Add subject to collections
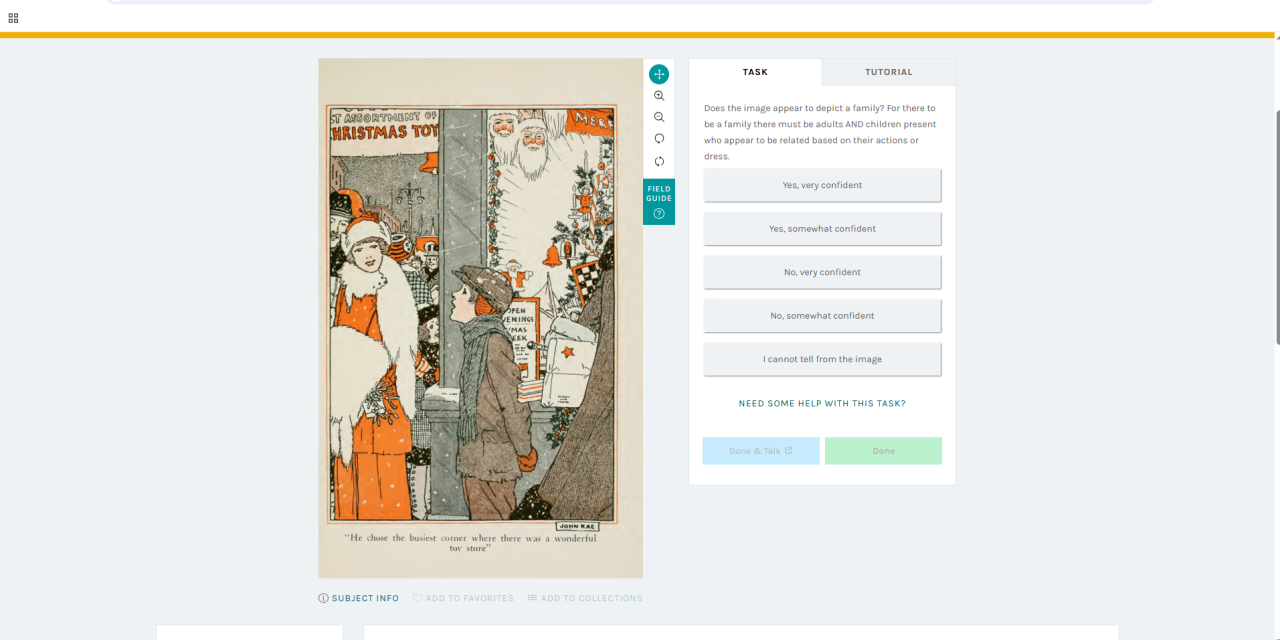The width and height of the screenshot is (1280, 640). (585, 598)
